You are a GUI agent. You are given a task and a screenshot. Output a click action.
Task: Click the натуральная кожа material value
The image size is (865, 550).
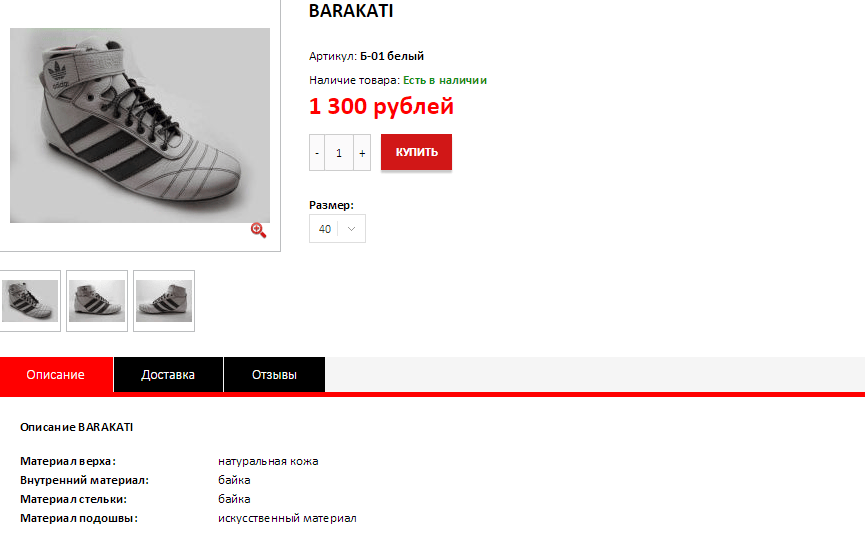[268, 461]
